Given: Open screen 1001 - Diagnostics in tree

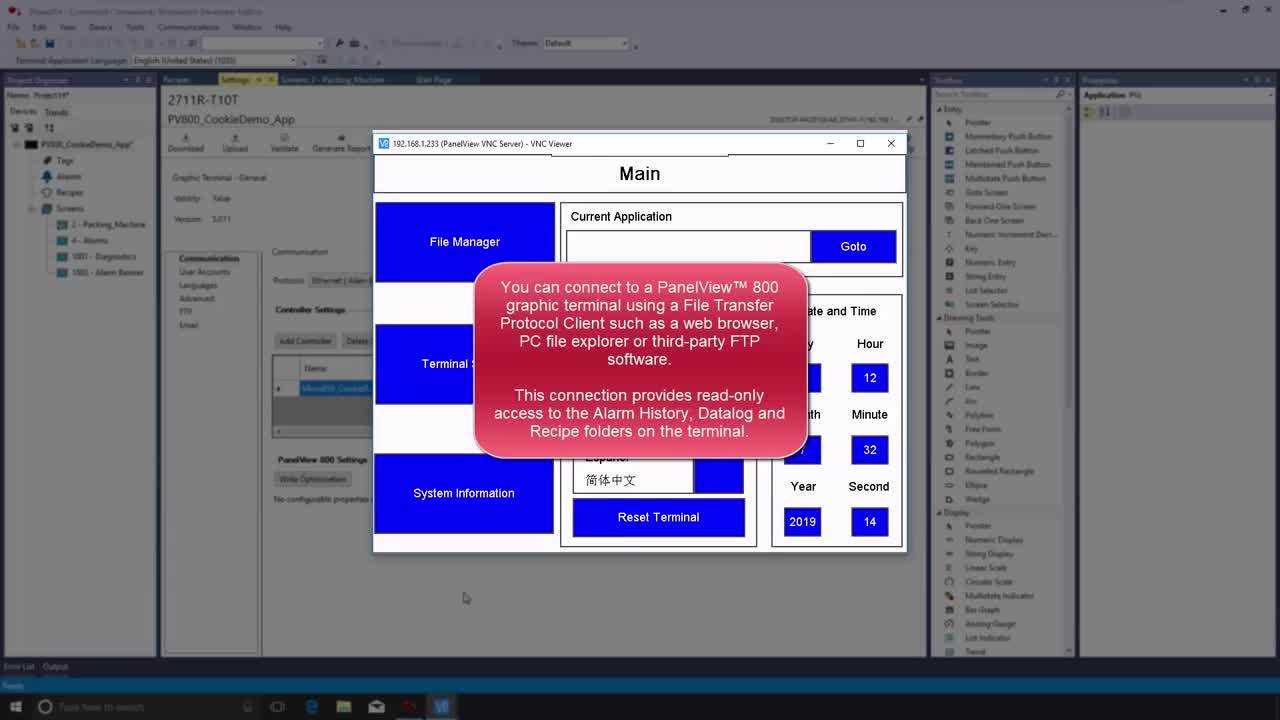Looking at the screenshot, I should [103, 256].
